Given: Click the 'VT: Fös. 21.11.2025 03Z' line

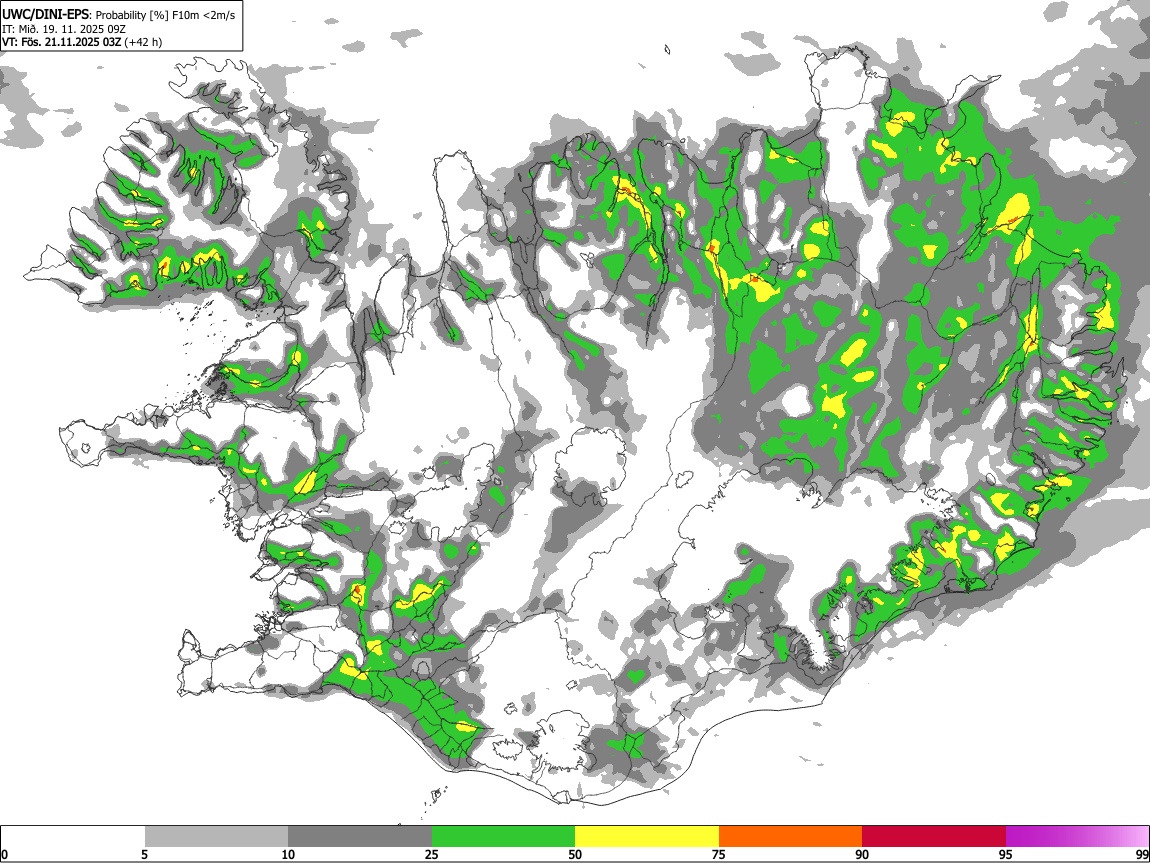Looking at the screenshot, I should coord(62,42).
